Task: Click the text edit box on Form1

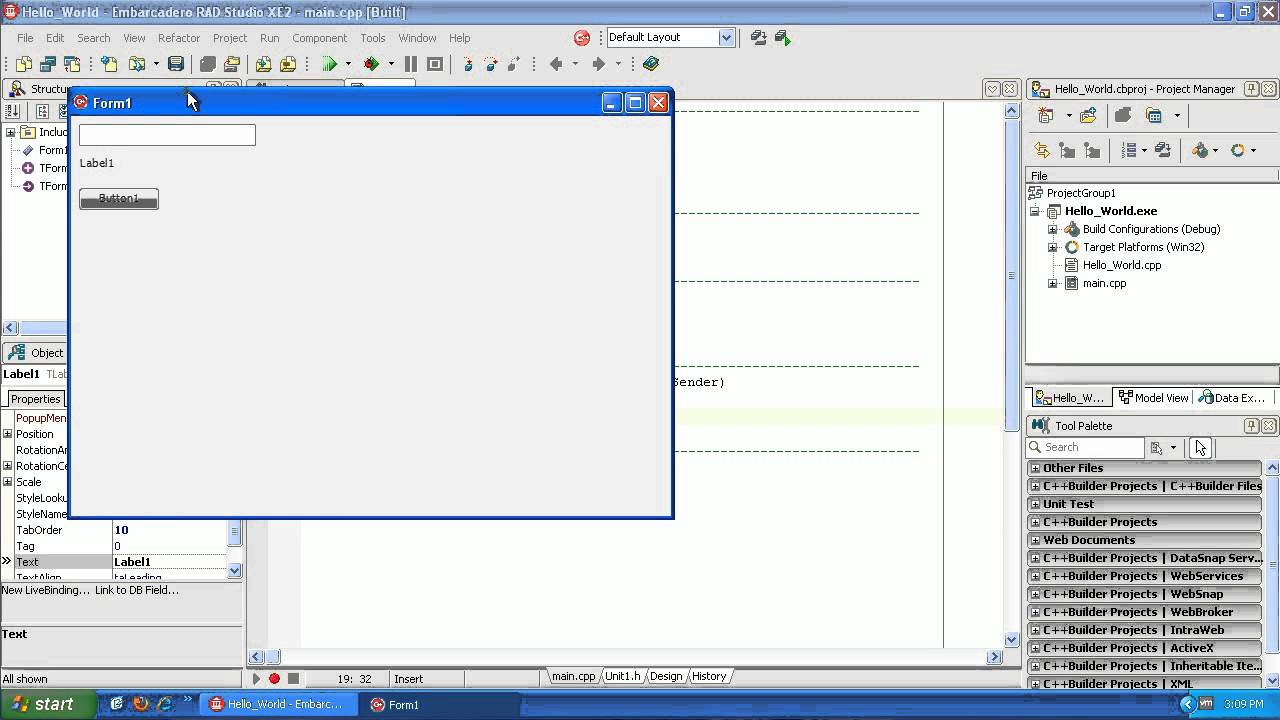Action: tap(167, 135)
